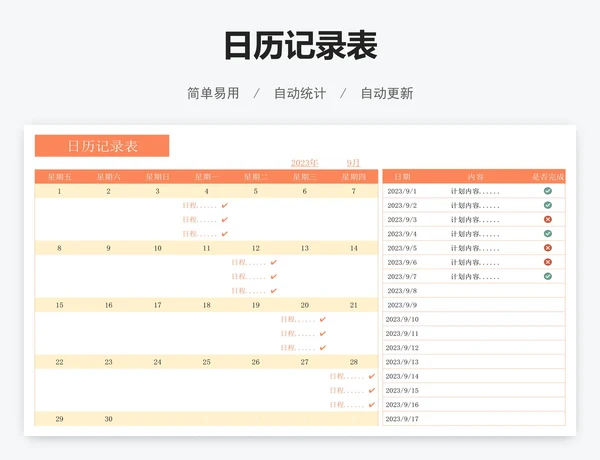
Task: Click the underlined 9月 month field
Action: tap(353, 163)
